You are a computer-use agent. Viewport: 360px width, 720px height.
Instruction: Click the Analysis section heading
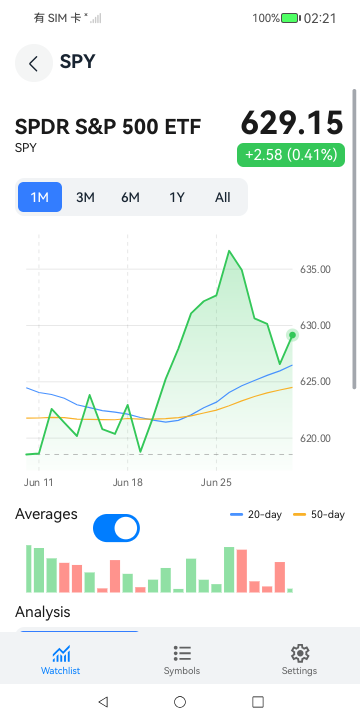click(x=43, y=612)
